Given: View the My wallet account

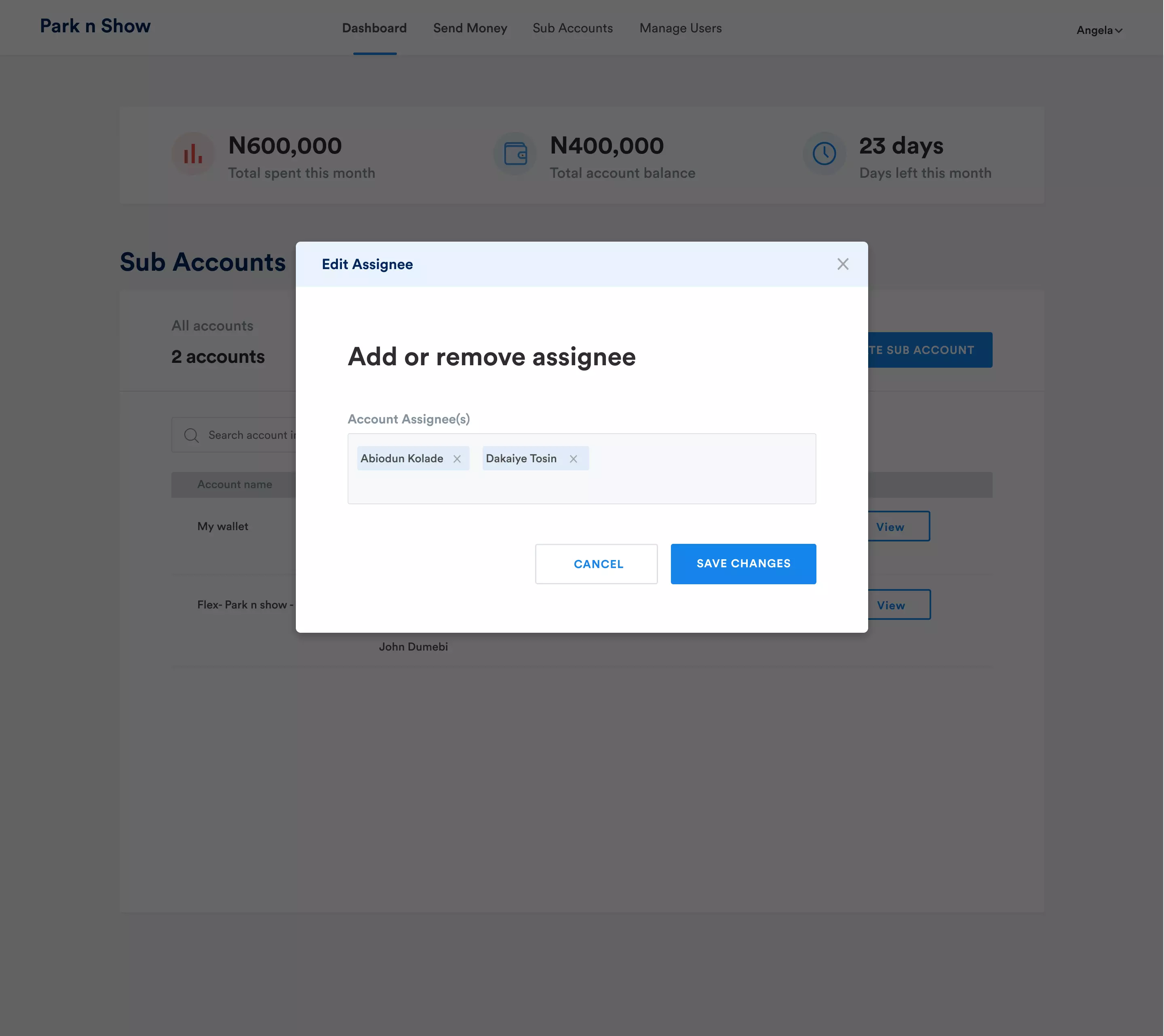Looking at the screenshot, I should [x=898, y=526].
